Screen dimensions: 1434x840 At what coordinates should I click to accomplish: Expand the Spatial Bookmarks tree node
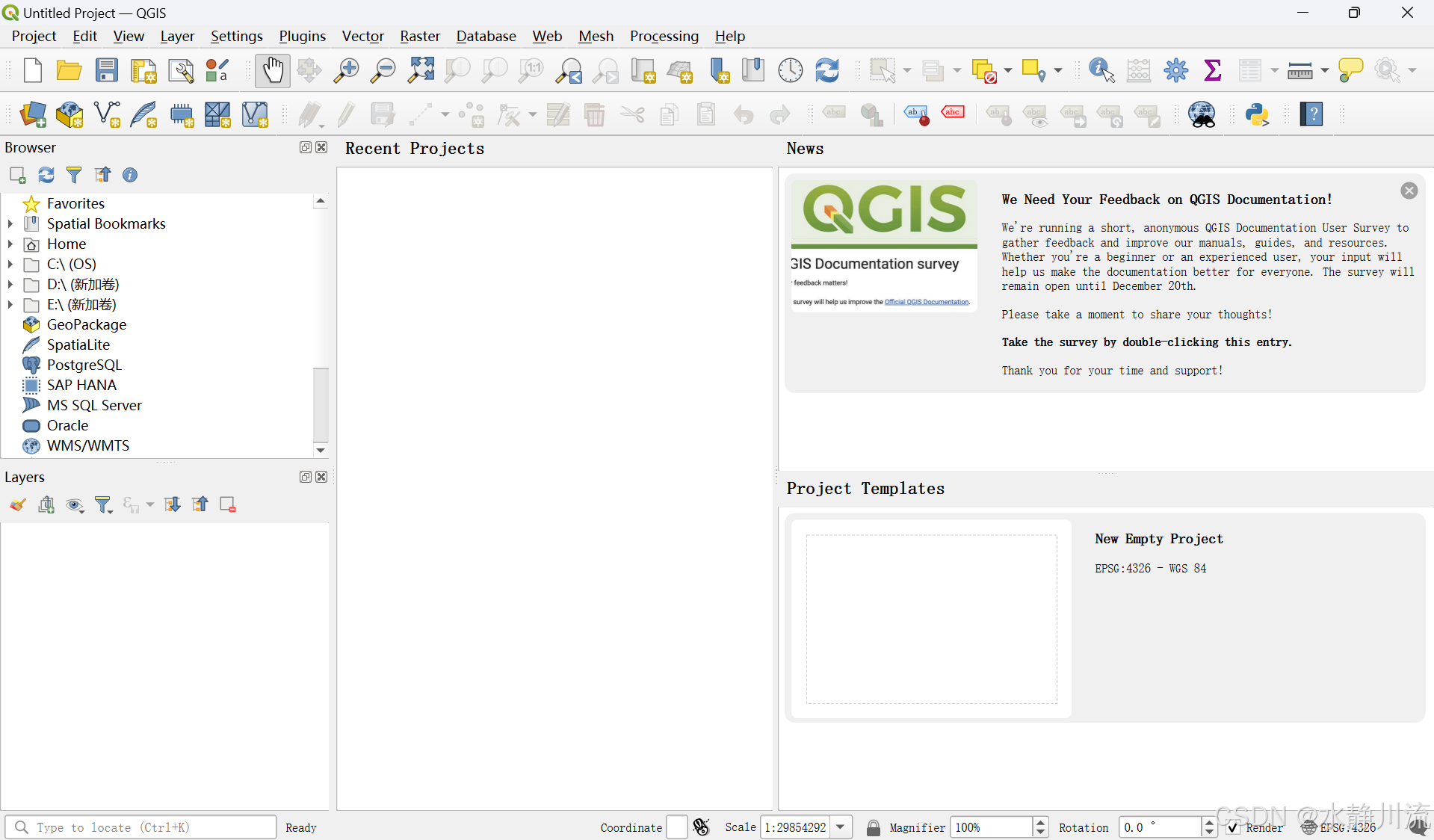(x=10, y=223)
